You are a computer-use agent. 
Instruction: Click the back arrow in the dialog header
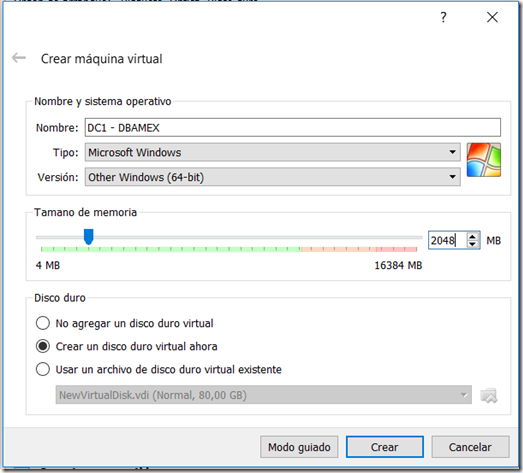pos(19,58)
